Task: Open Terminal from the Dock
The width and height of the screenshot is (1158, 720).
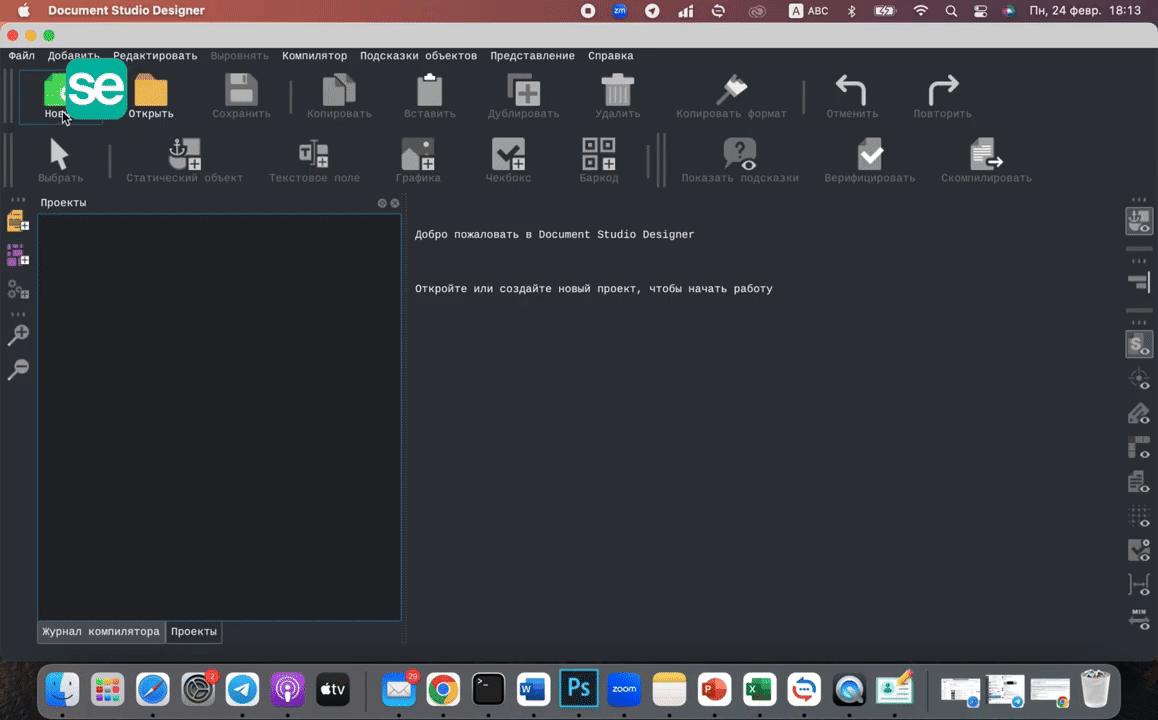Action: point(488,689)
